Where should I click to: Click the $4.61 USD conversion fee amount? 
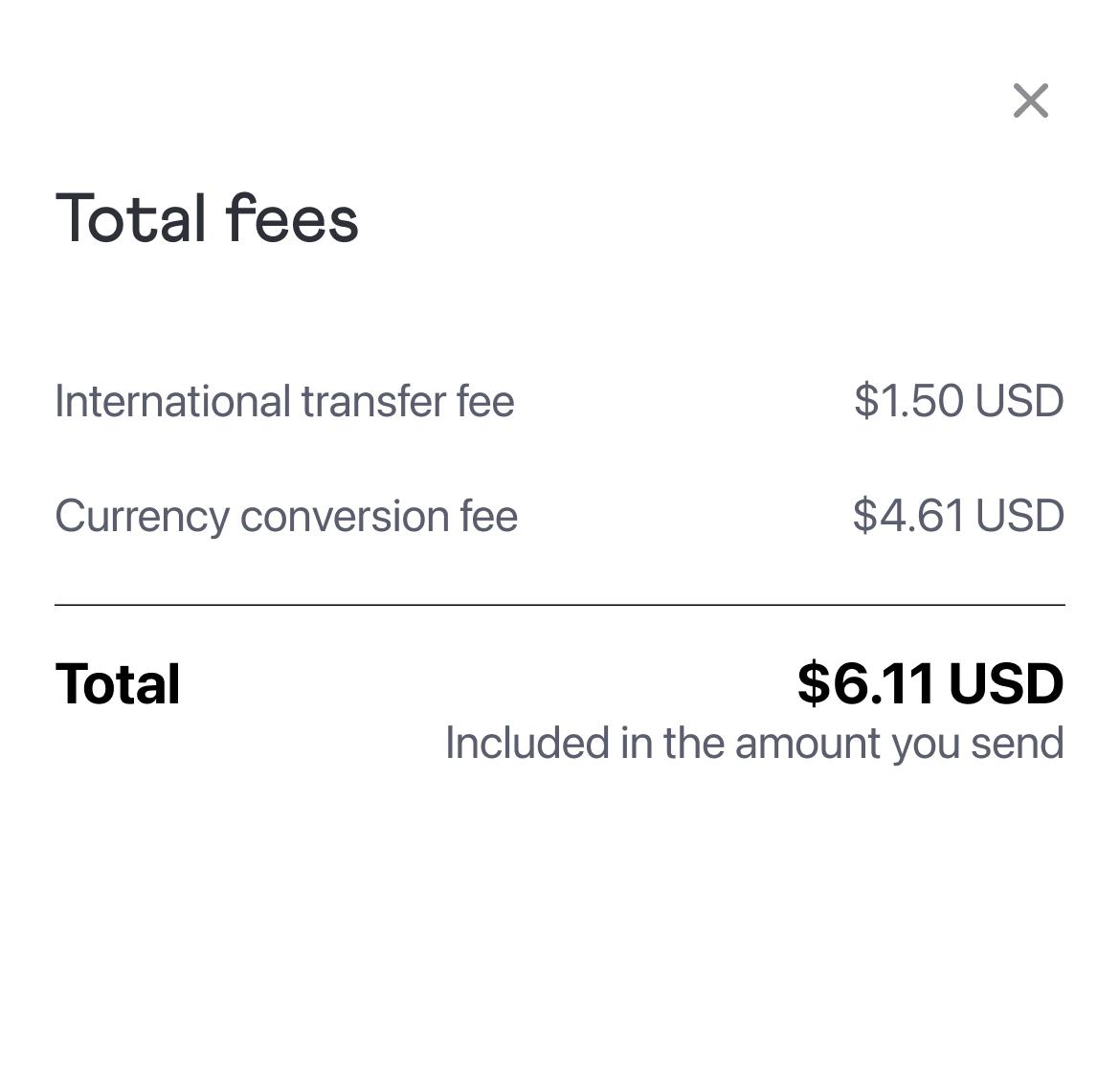click(958, 516)
